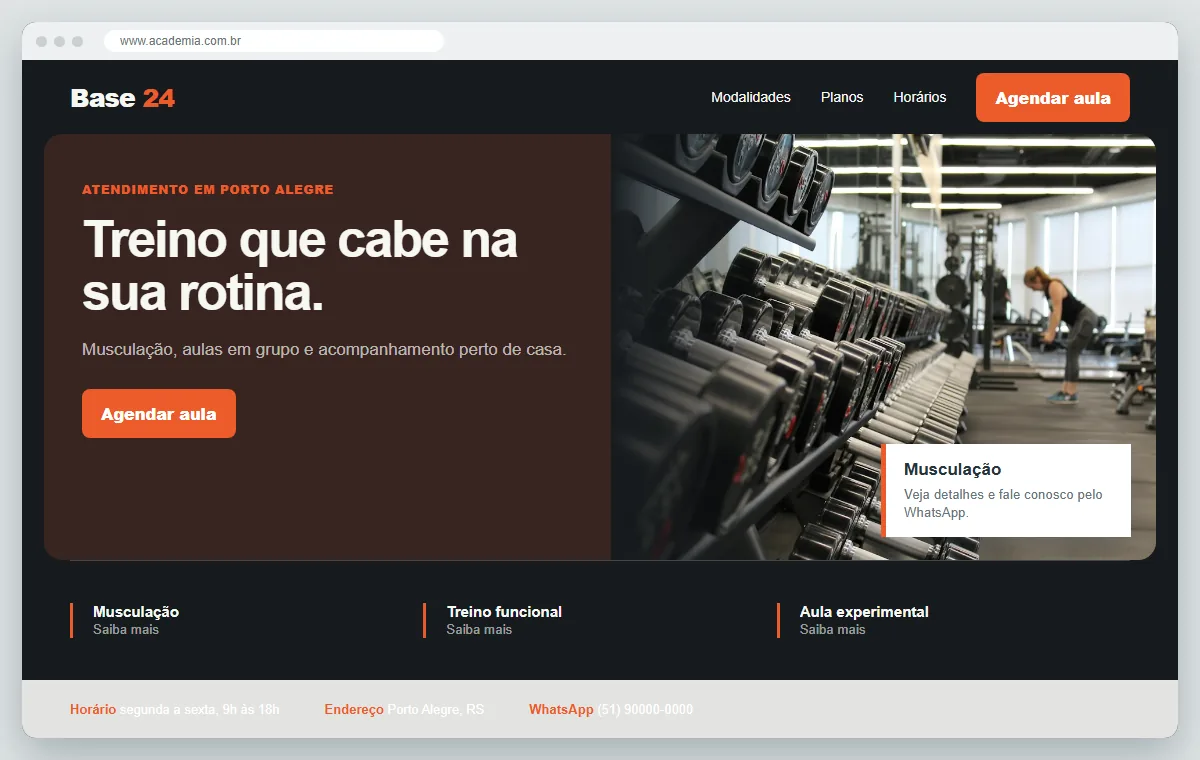Open the Planos menu item

tap(842, 97)
